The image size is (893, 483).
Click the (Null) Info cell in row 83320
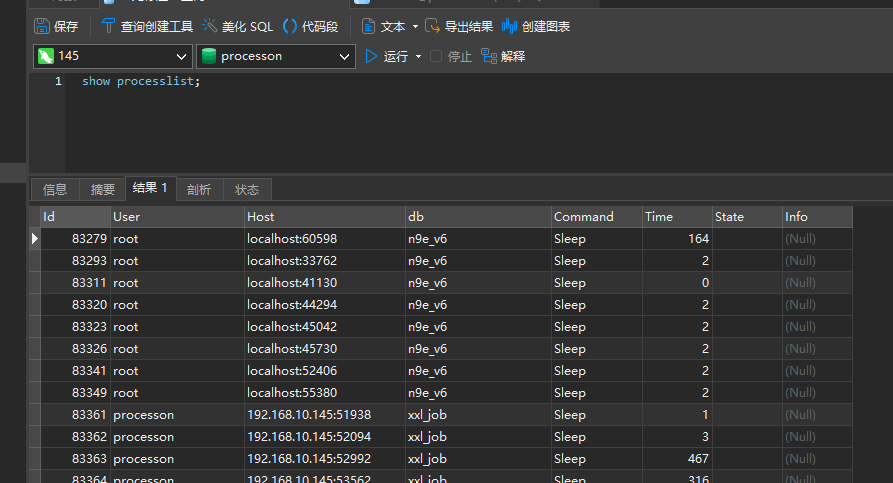coord(817,305)
